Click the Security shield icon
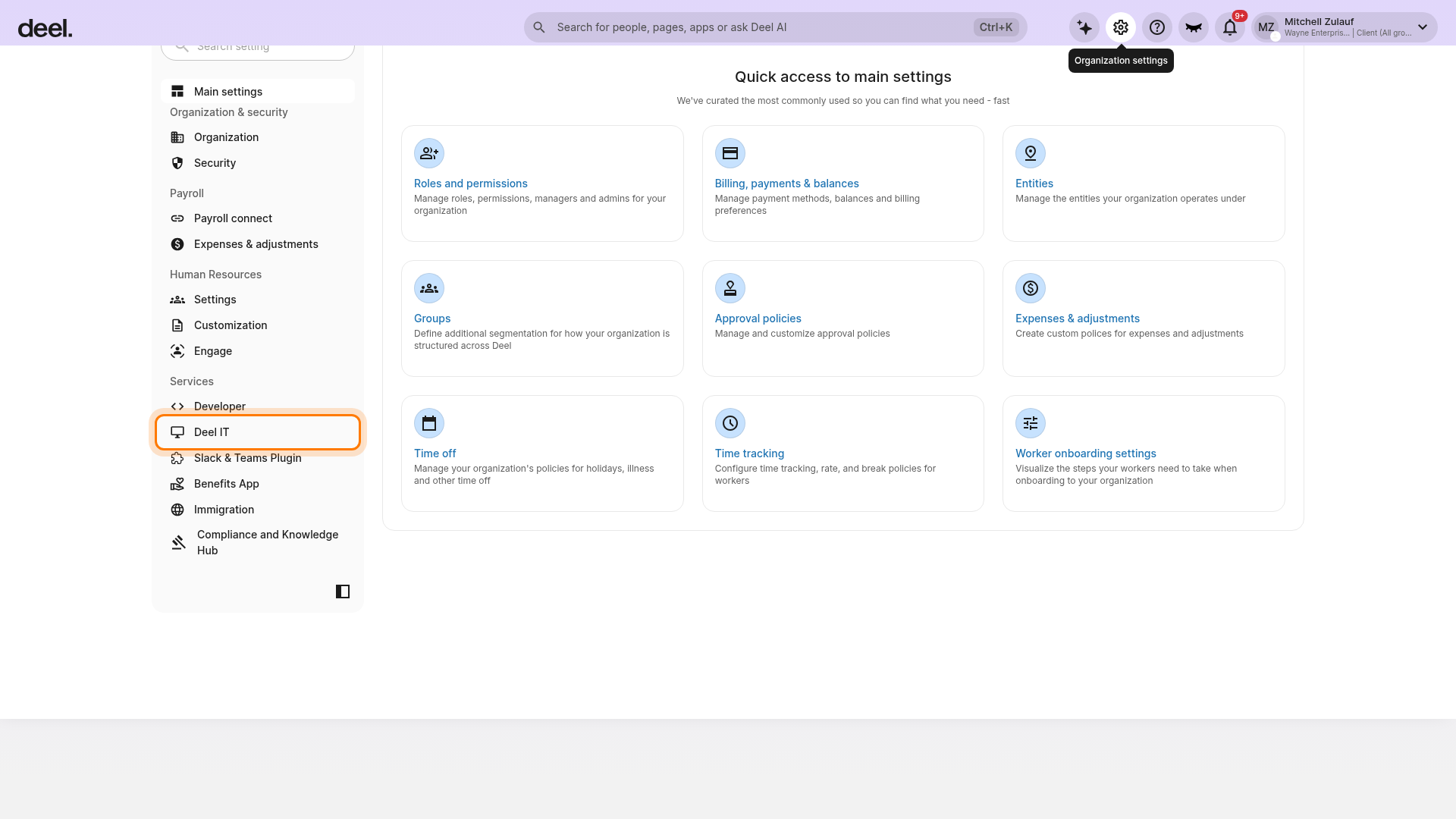This screenshot has width=1456, height=819. (177, 163)
